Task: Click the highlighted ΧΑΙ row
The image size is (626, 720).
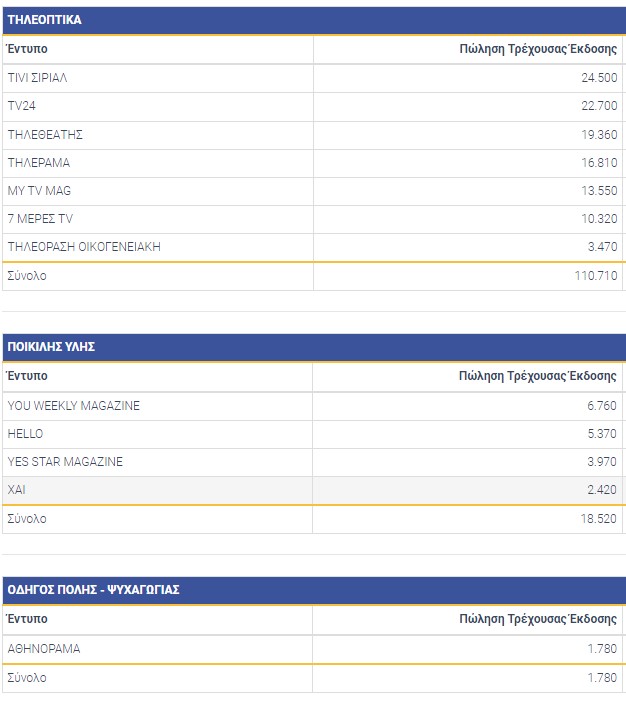Action: point(17,490)
